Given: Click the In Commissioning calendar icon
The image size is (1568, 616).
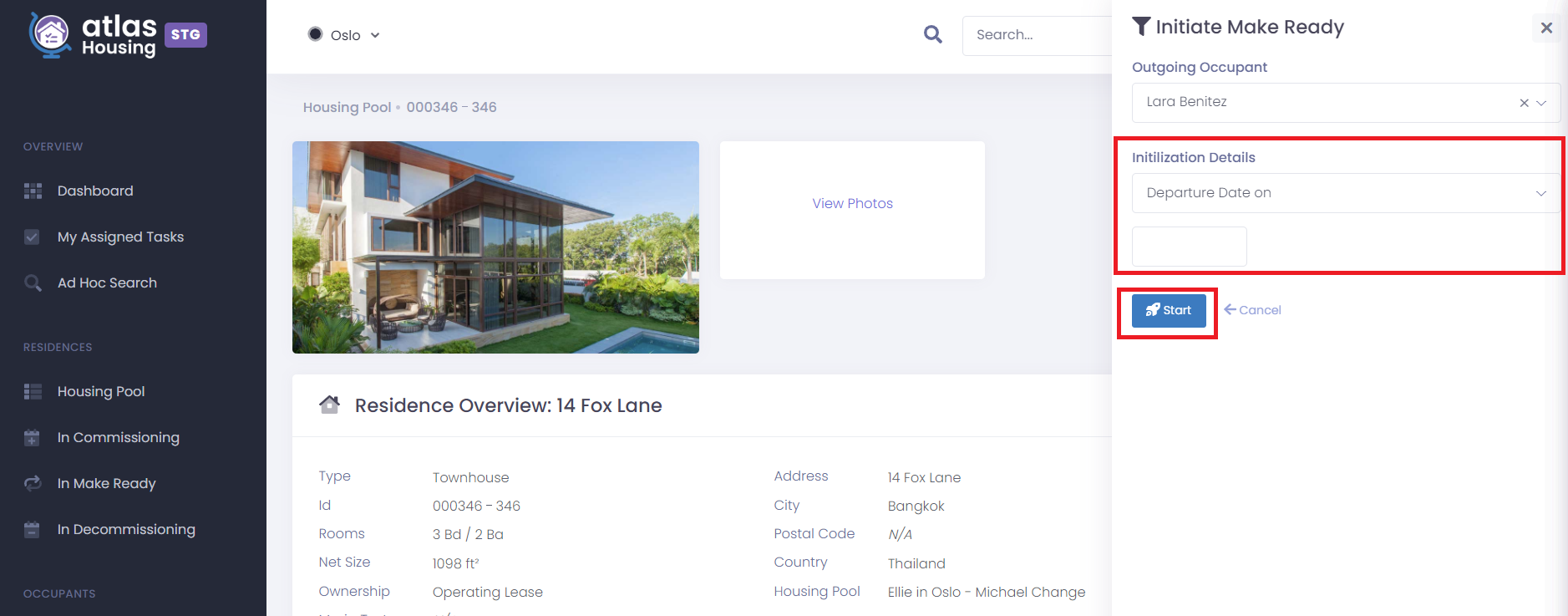Looking at the screenshot, I should [32, 438].
